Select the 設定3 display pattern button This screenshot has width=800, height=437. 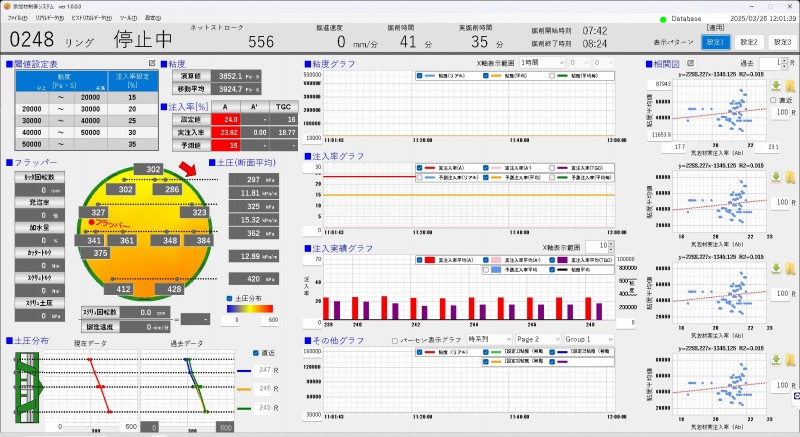[x=780, y=42]
